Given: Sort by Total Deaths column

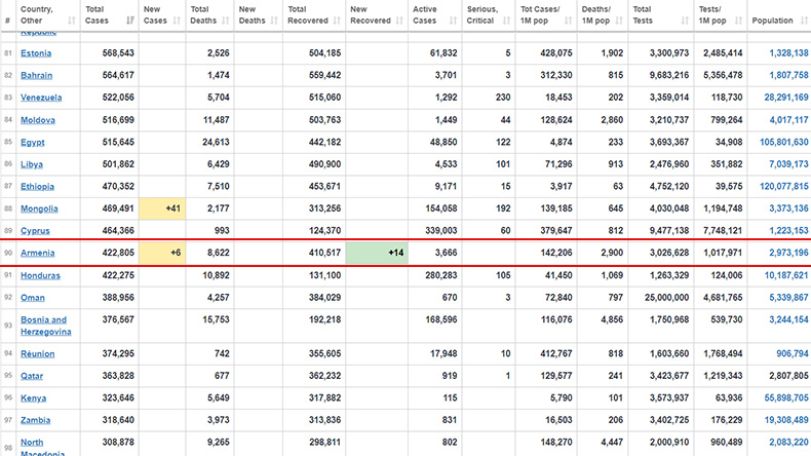Looking at the screenshot, I should (x=209, y=15).
